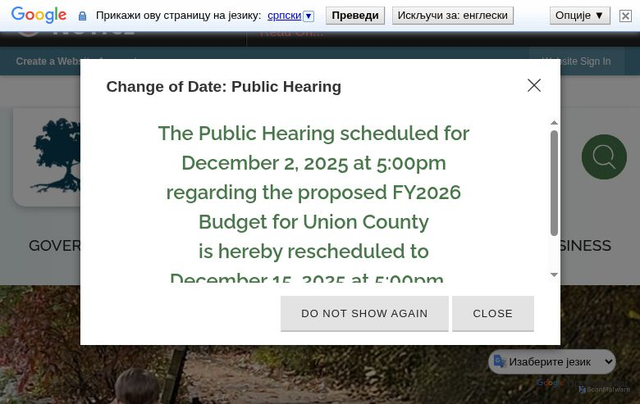Expand the Опције menu
The width and height of the screenshot is (640, 404).
[580, 16]
